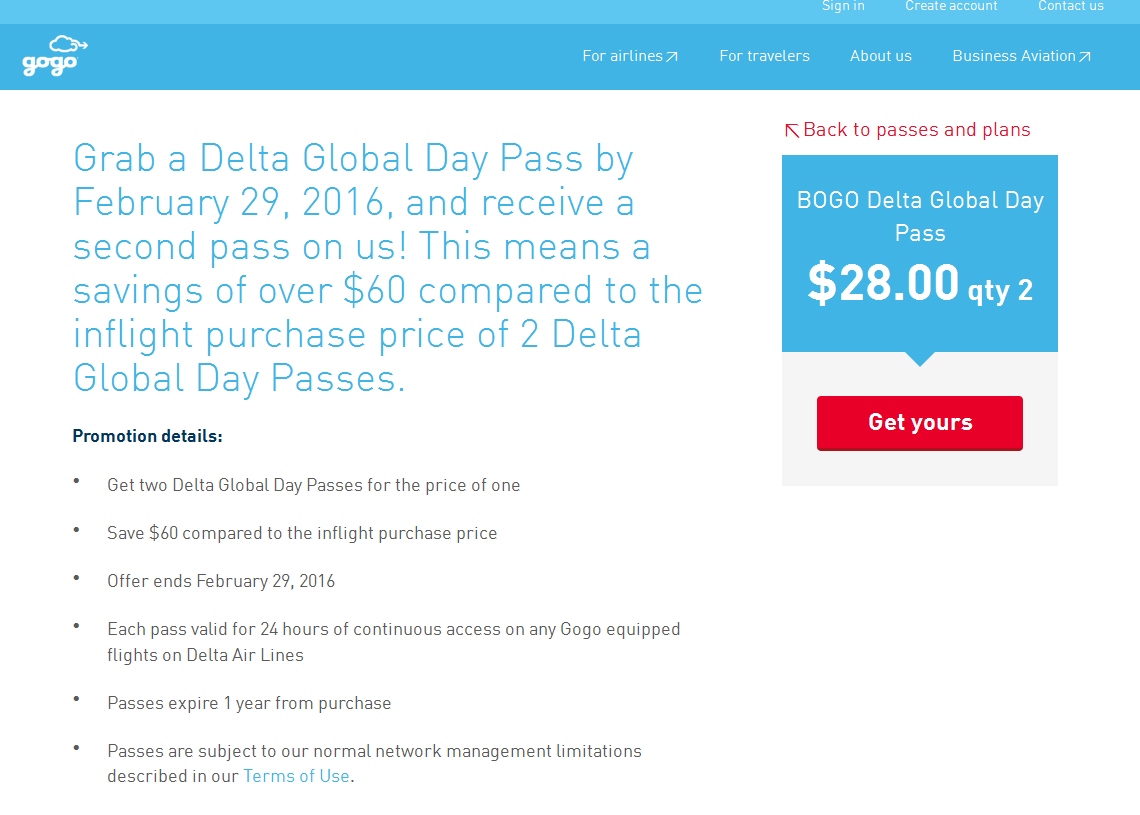Click the Gogo cloud logo

pos(54,56)
